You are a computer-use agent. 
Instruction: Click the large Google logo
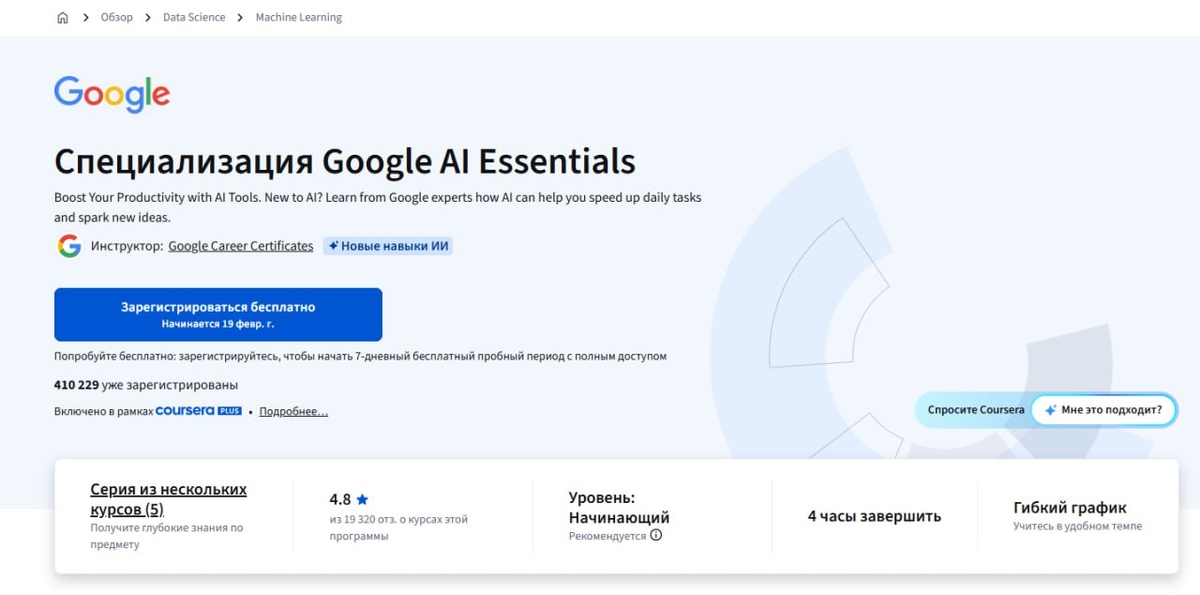click(112, 95)
